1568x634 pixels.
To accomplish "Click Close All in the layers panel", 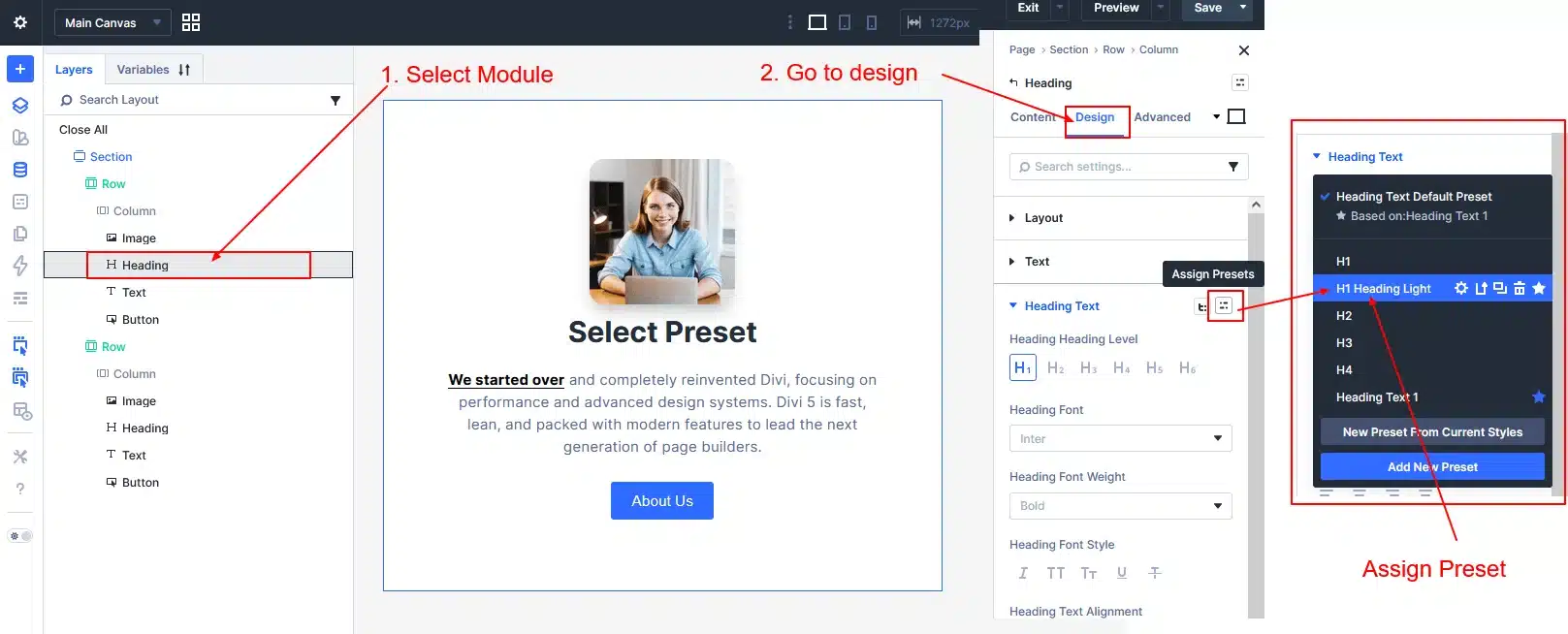I will point(83,130).
